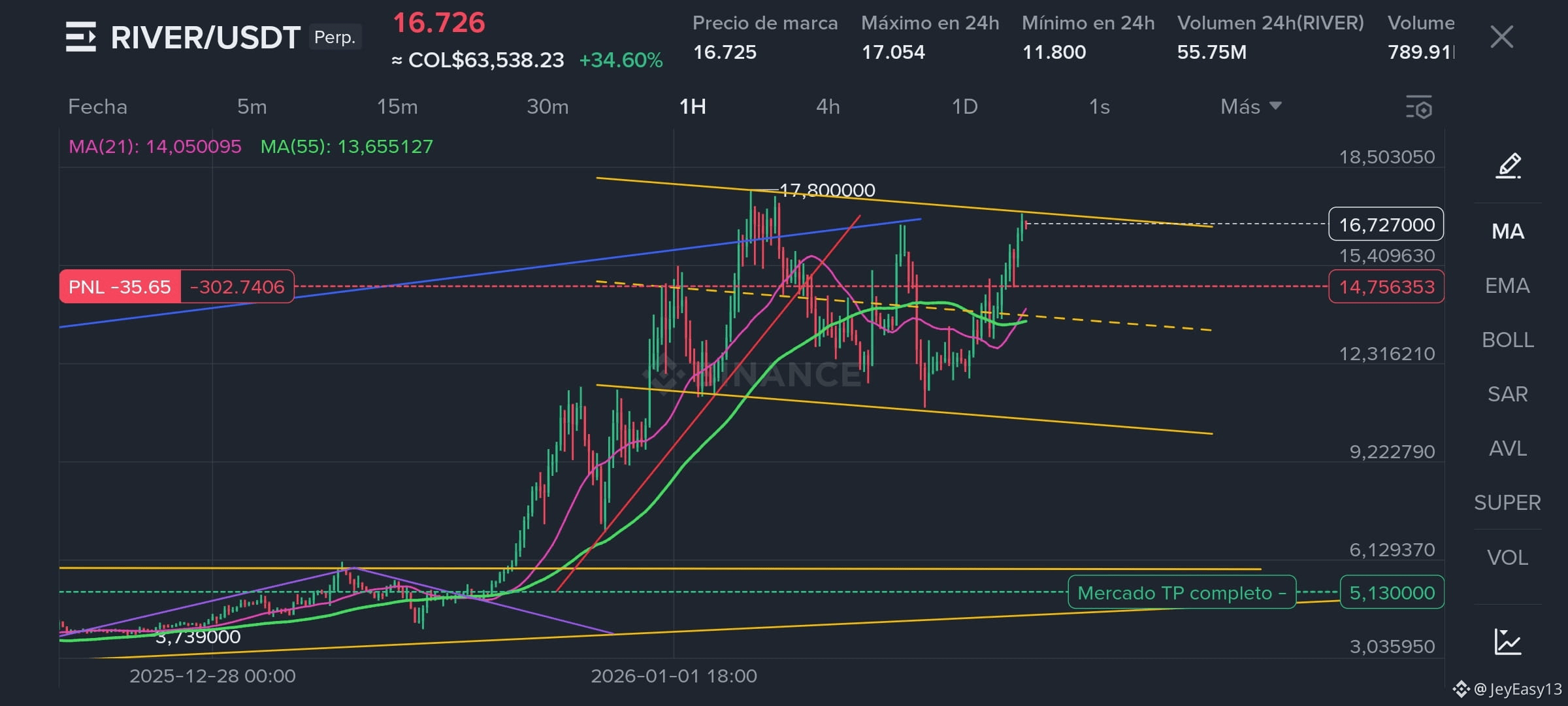Click the Volumen 24h(RIVER) value 55.75M

[x=1212, y=52]
